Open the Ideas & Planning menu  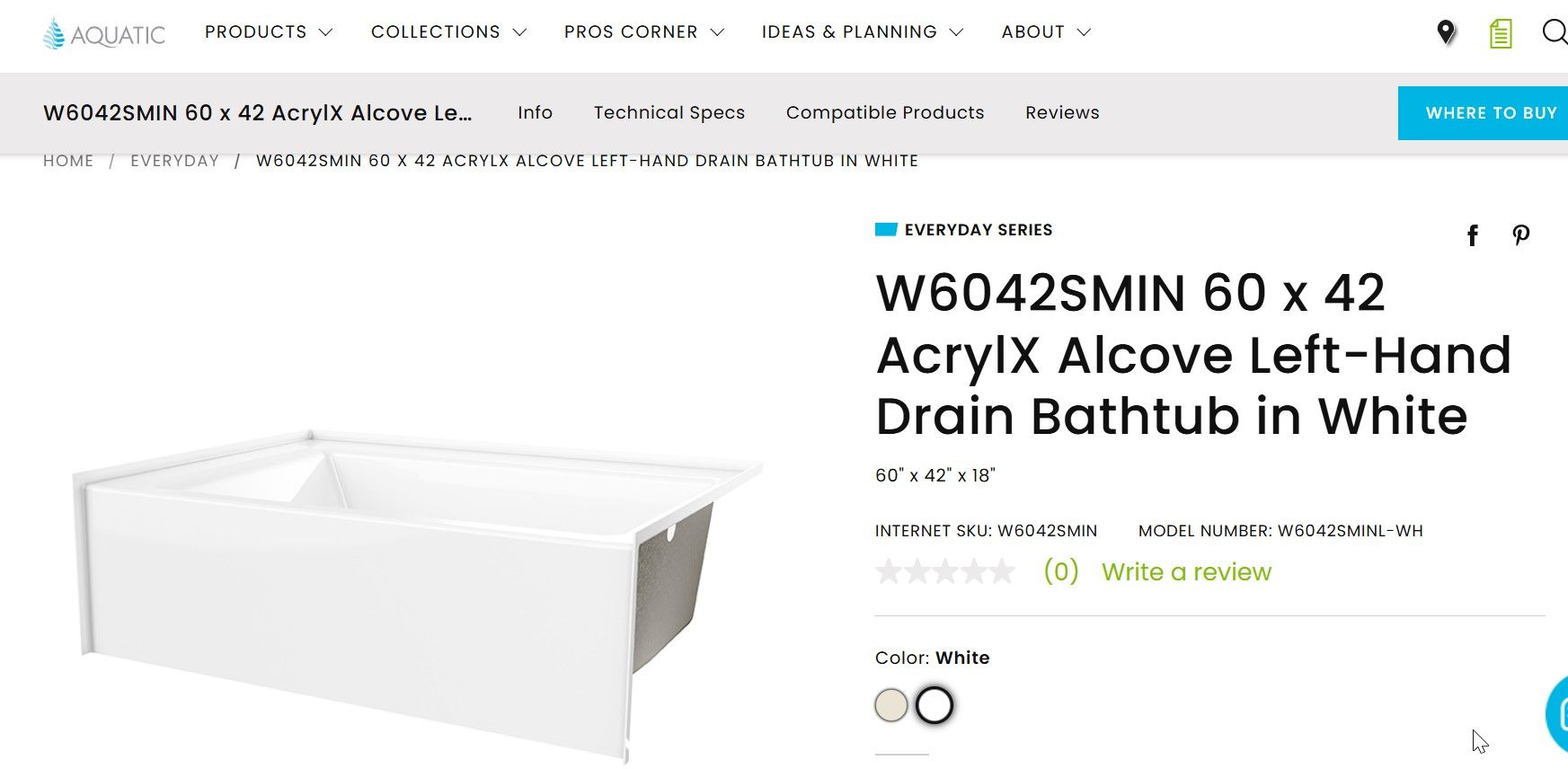point(862,32)
